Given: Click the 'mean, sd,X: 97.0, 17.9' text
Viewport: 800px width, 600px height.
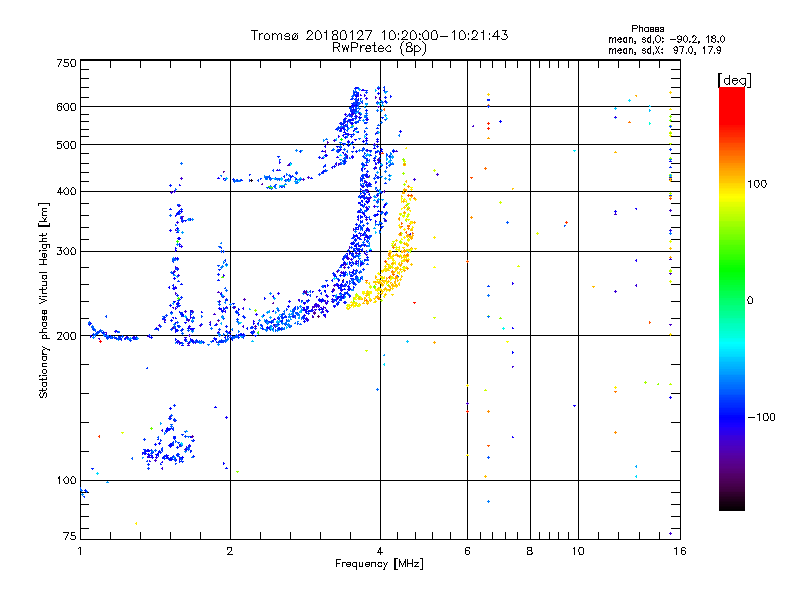Looking at the screenshot, I should [x=665, y=50].
